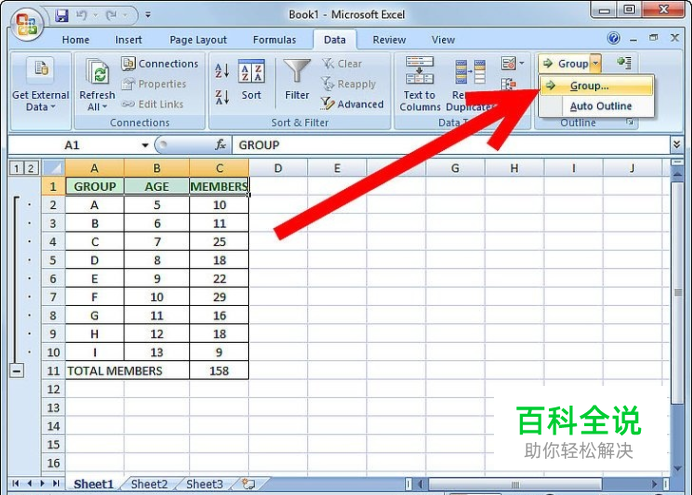Collapse outline group with minus button

click(x=16, y=371)
